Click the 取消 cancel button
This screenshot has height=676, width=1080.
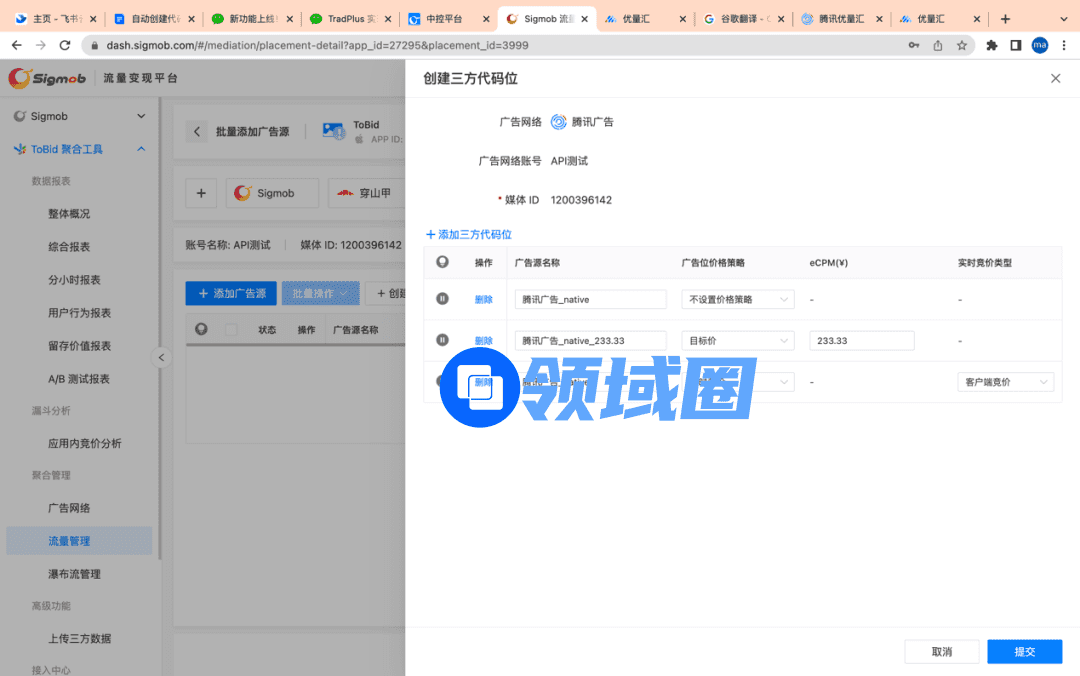(x=941, y=651)
